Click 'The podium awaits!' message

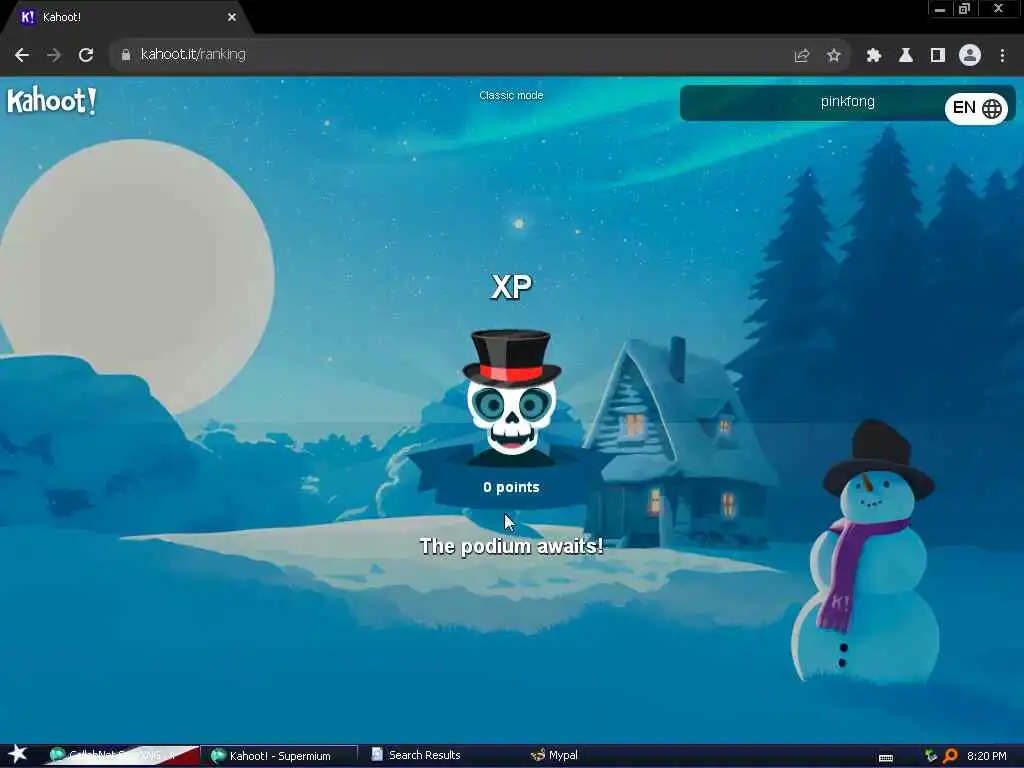pos(511,546)
